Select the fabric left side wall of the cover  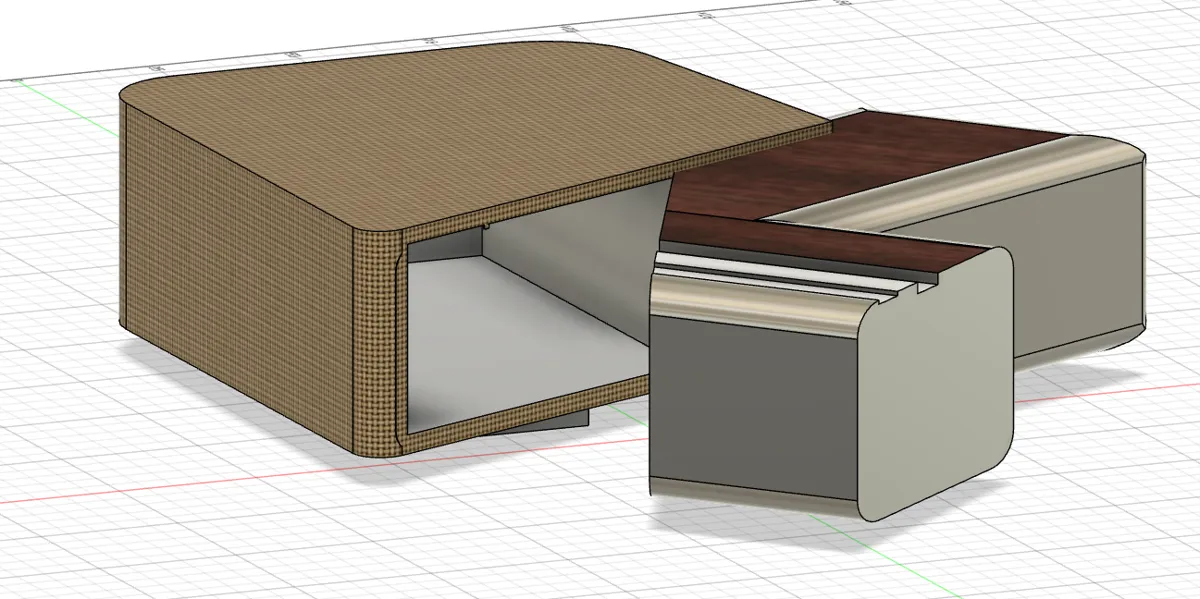(x=235, y=275)
